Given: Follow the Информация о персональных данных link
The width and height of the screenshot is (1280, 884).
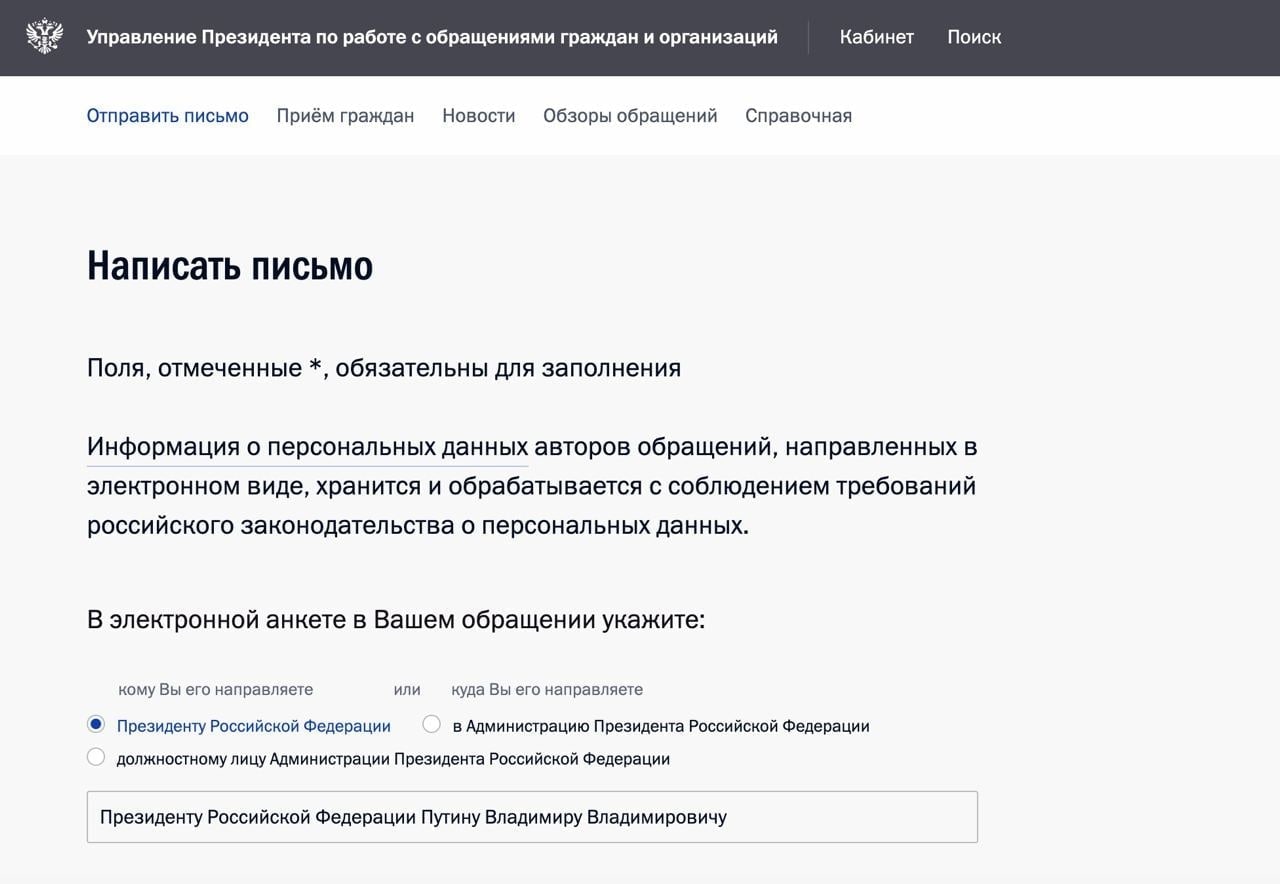Looking at the screenshot, I should 307,447.
